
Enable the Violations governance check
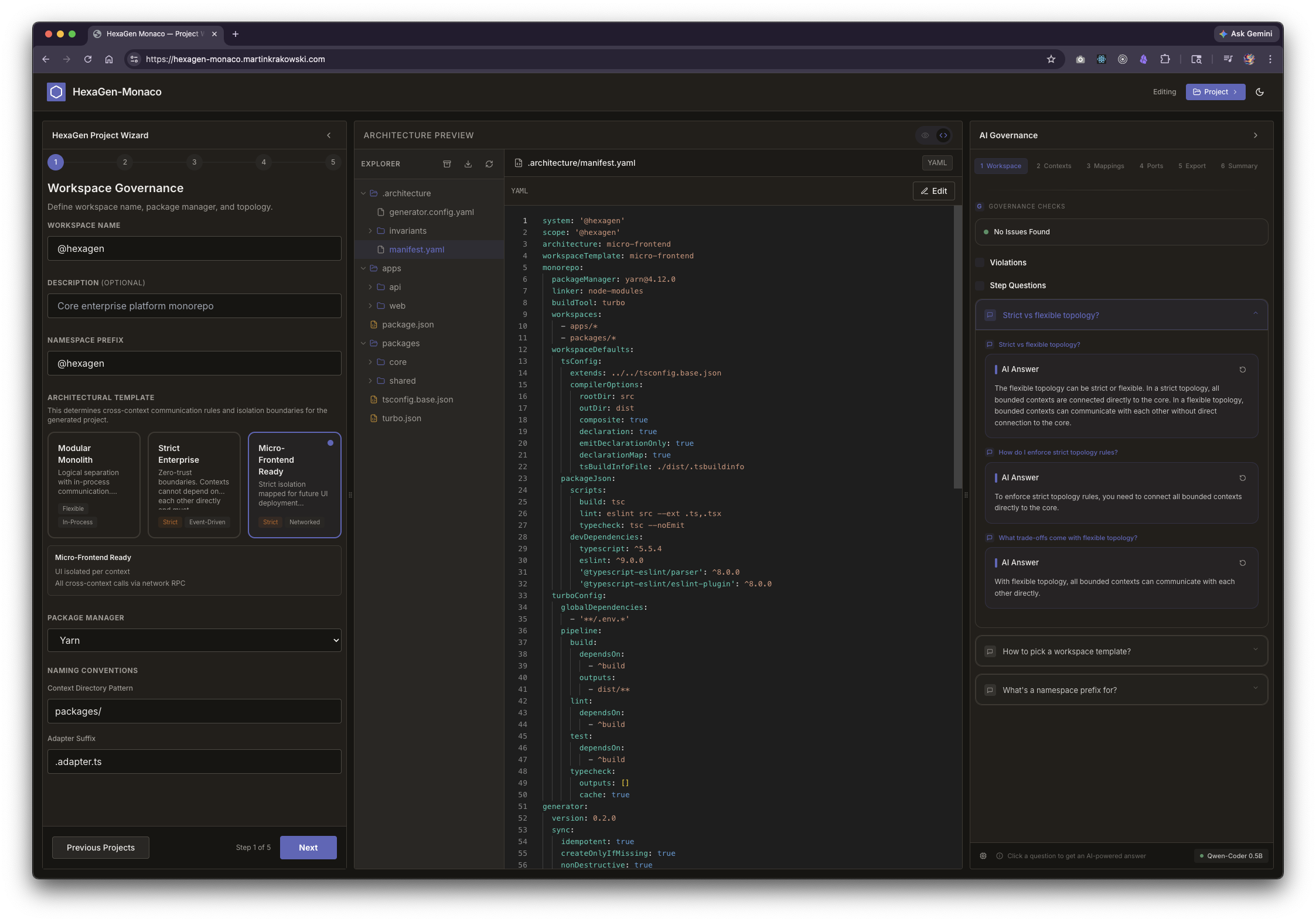(981, 262)
